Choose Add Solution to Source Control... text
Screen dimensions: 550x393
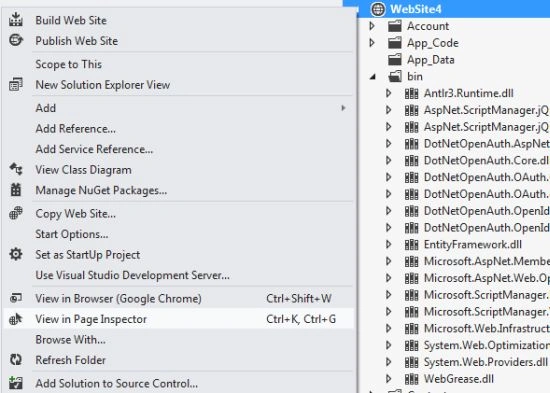pos(117,384)
